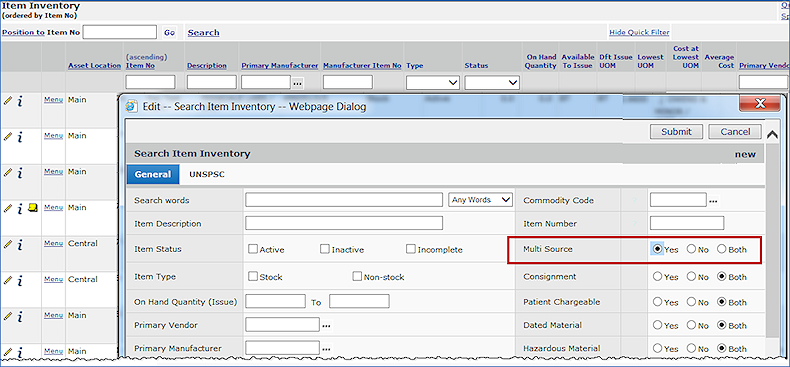This screenshot has width=790, height=367.
Task: Click ellipsis beside Primary Manufacturer filter box
Action: [x=298, y=83]
